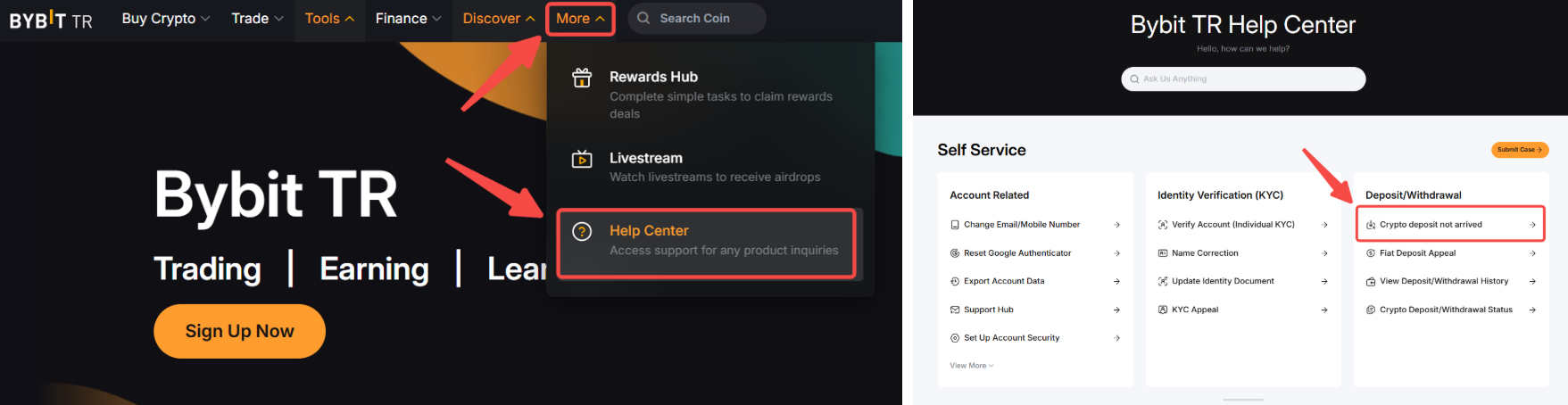Expand the Buy Crypto dropdown
Viewport: 1568px width, 405px height.
[x=166, y=18]
